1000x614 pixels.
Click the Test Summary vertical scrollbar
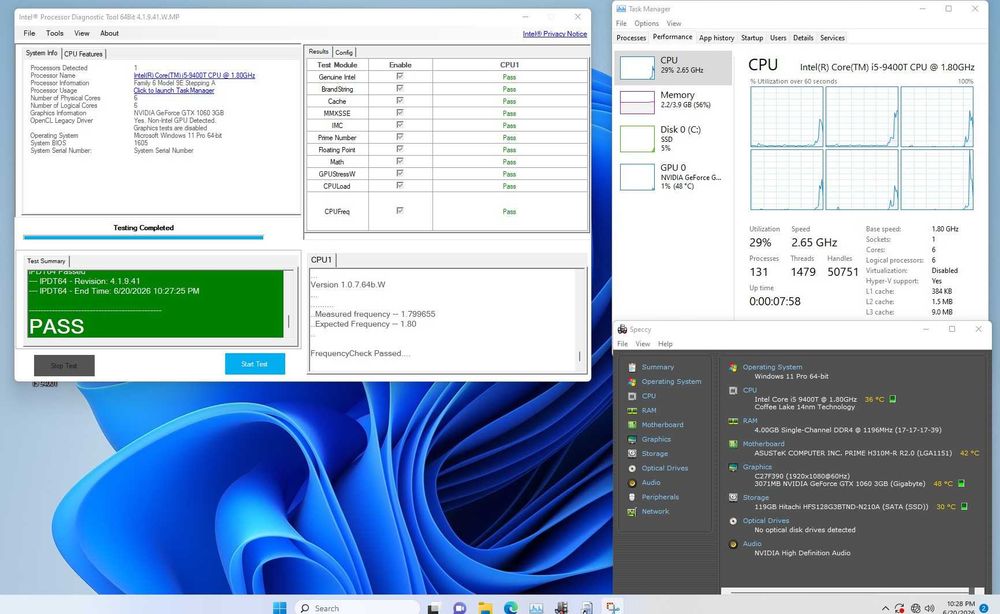pyautogui.click(x=289, y=303)
